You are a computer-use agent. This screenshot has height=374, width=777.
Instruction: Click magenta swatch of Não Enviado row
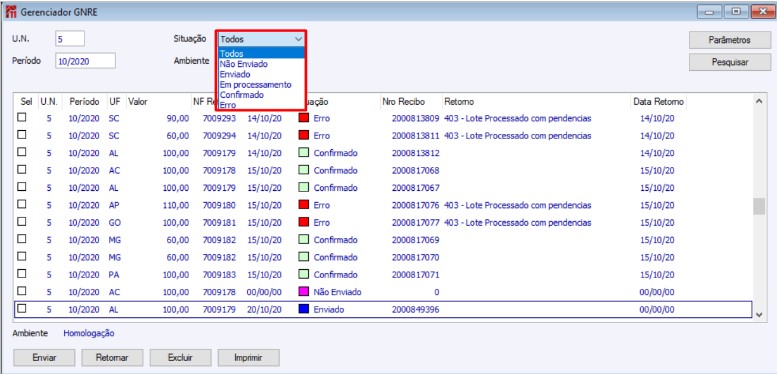click(304, 292)
